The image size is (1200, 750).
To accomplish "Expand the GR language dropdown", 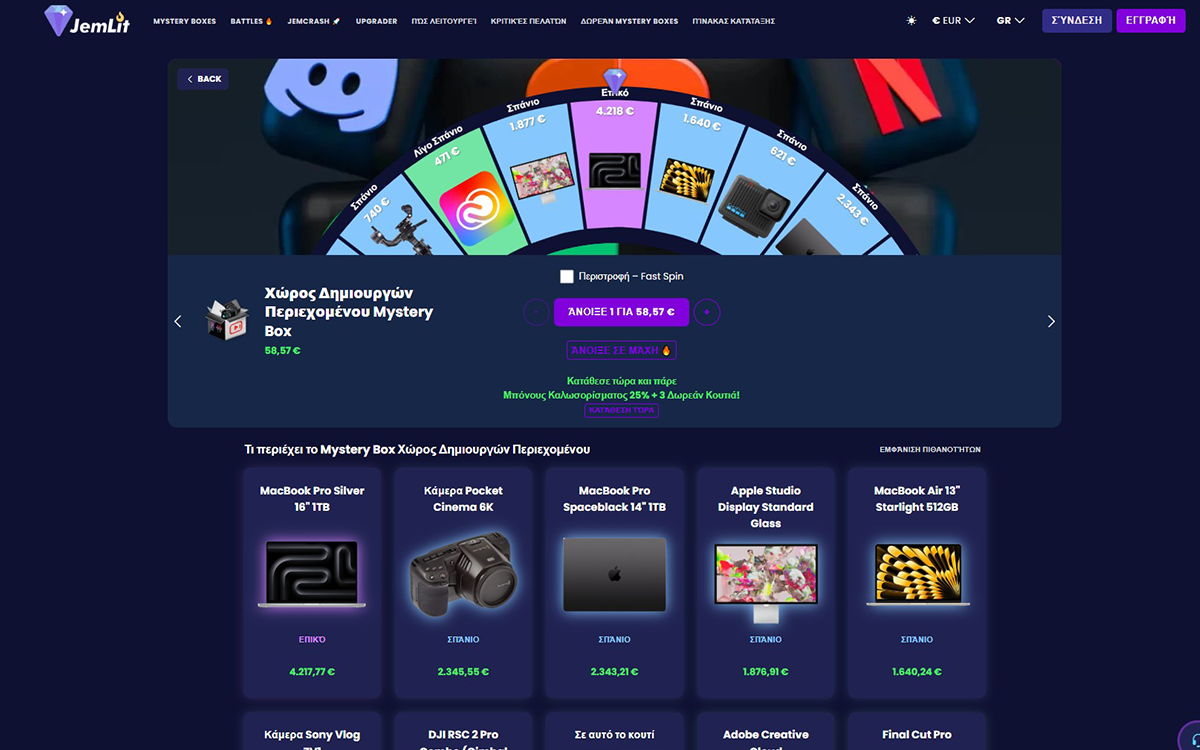I will pos(1010,20).
